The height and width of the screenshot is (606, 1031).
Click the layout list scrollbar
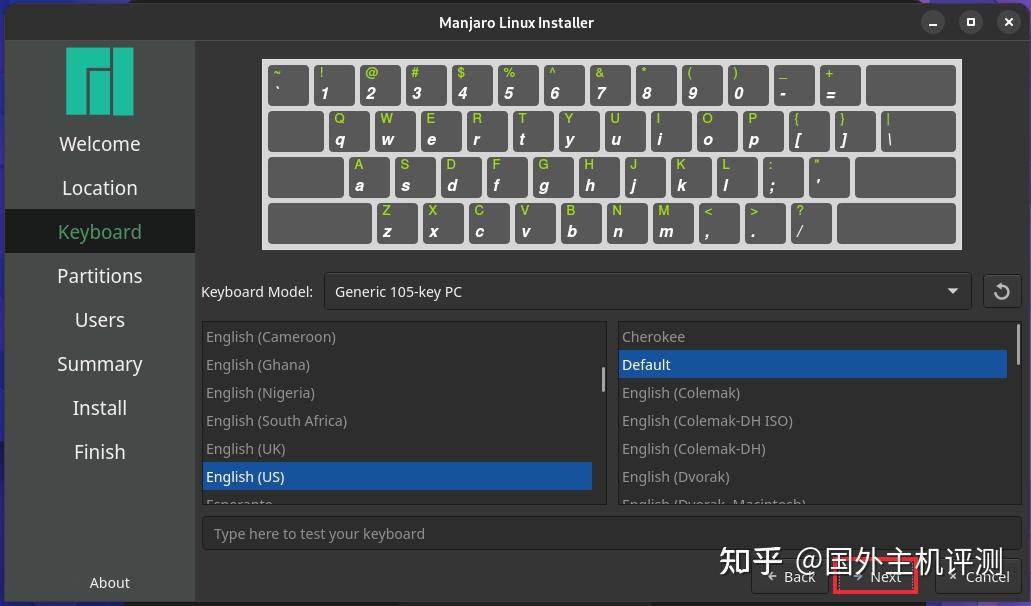[602, 378]
